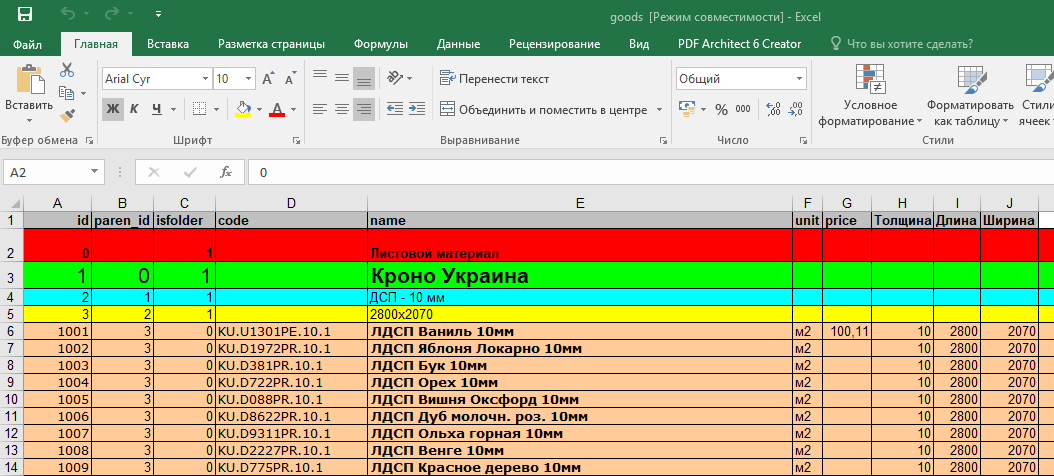Open Форматировать как таблицу gallery
Viewport: 1054px width, 476px height.
970,95
